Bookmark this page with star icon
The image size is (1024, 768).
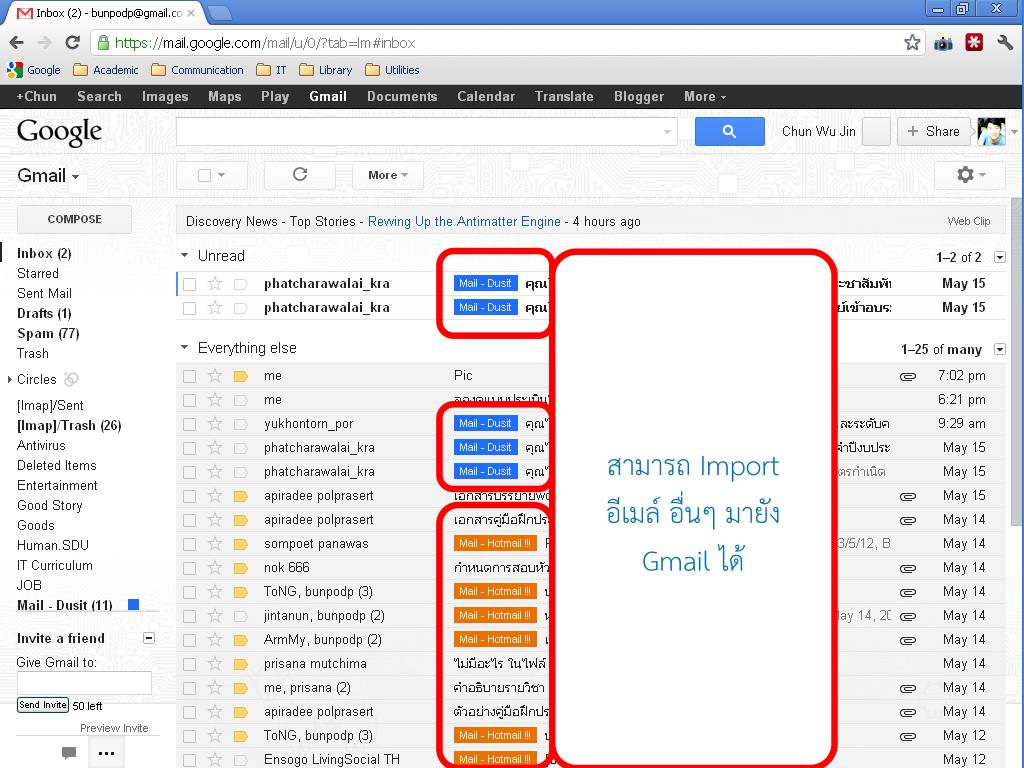[x=912, y=43]
